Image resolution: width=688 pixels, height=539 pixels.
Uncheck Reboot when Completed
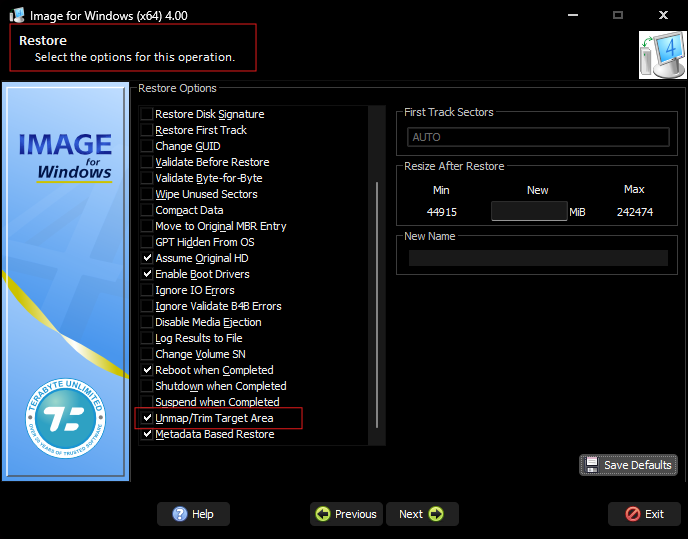click(x=147, y=370)
